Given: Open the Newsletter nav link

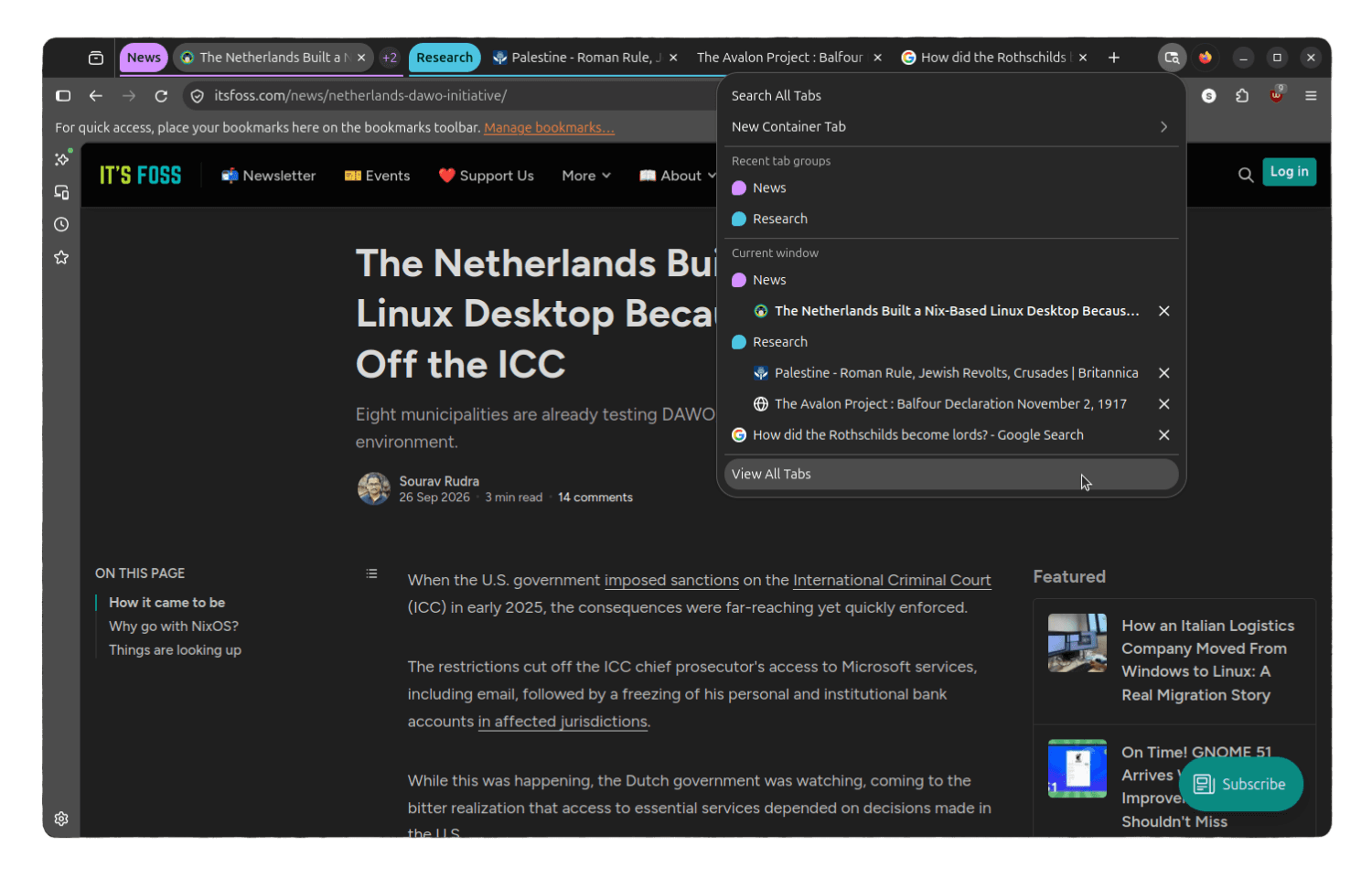Looking at the screenshot, I should click(268, 176).
